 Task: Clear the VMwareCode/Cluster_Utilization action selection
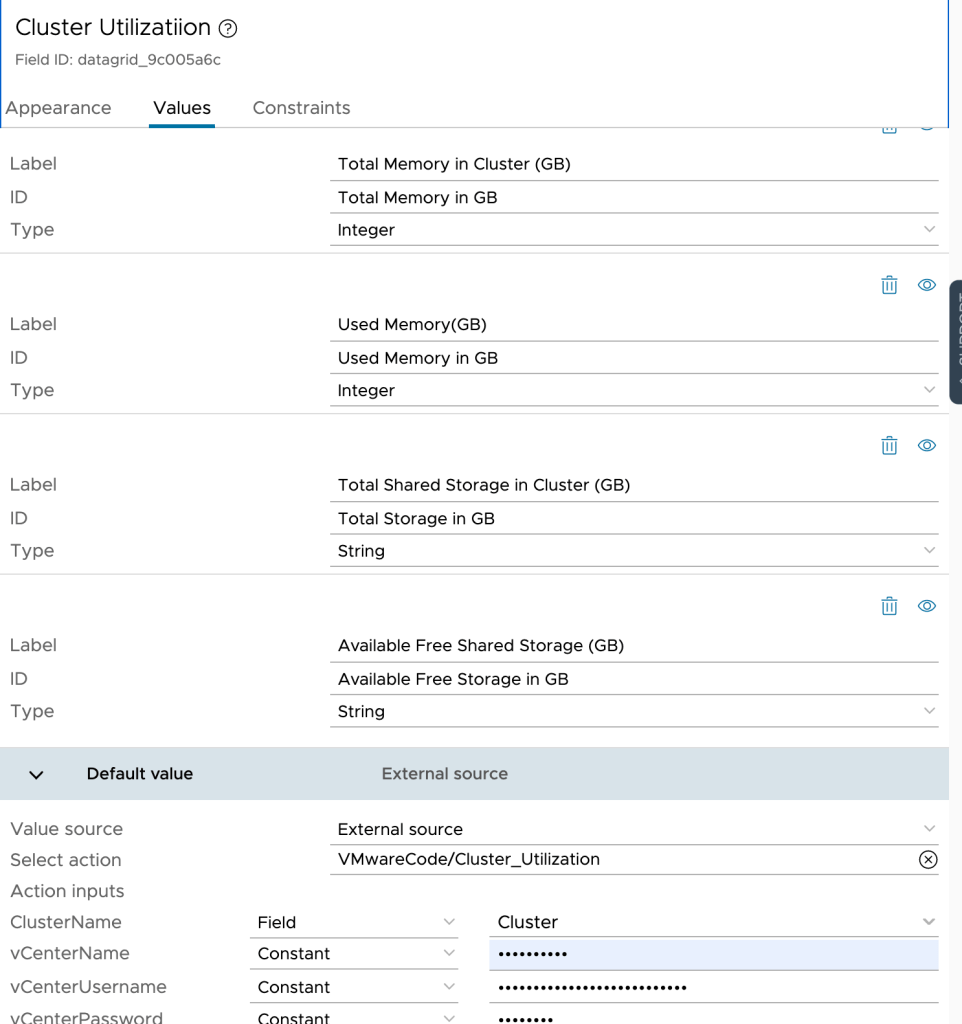tap(928, 860)
